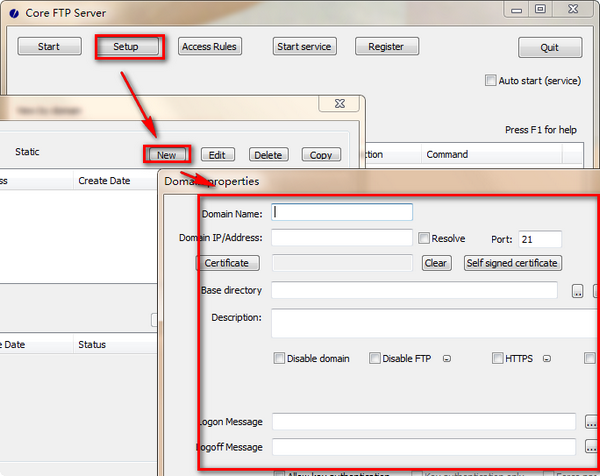Click the small options icon beside Disable FTP
Viewport: 600px width, 476px height.
[x=447, y=358]
